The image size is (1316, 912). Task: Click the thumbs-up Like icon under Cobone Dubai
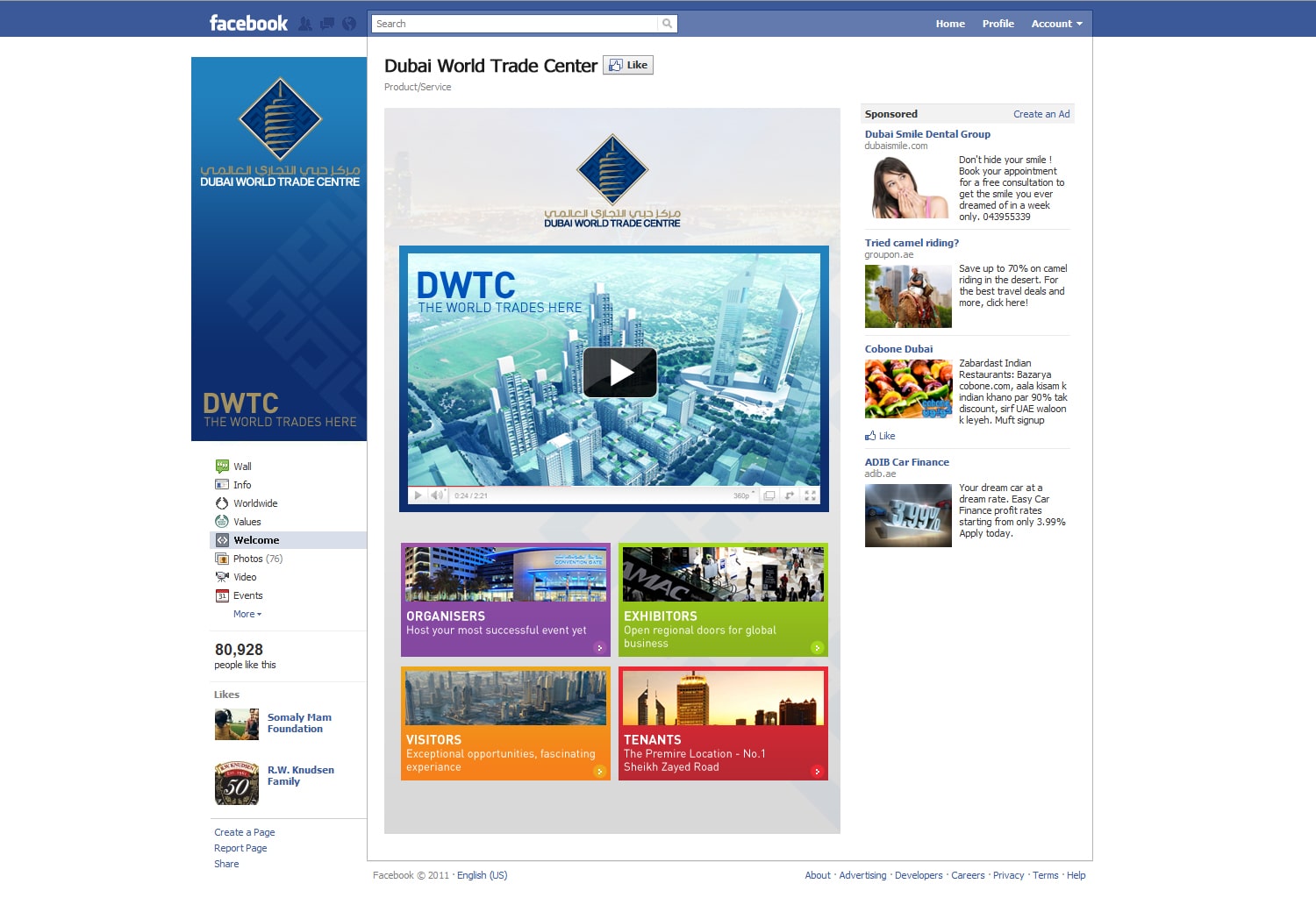click(x=870, y=436)
